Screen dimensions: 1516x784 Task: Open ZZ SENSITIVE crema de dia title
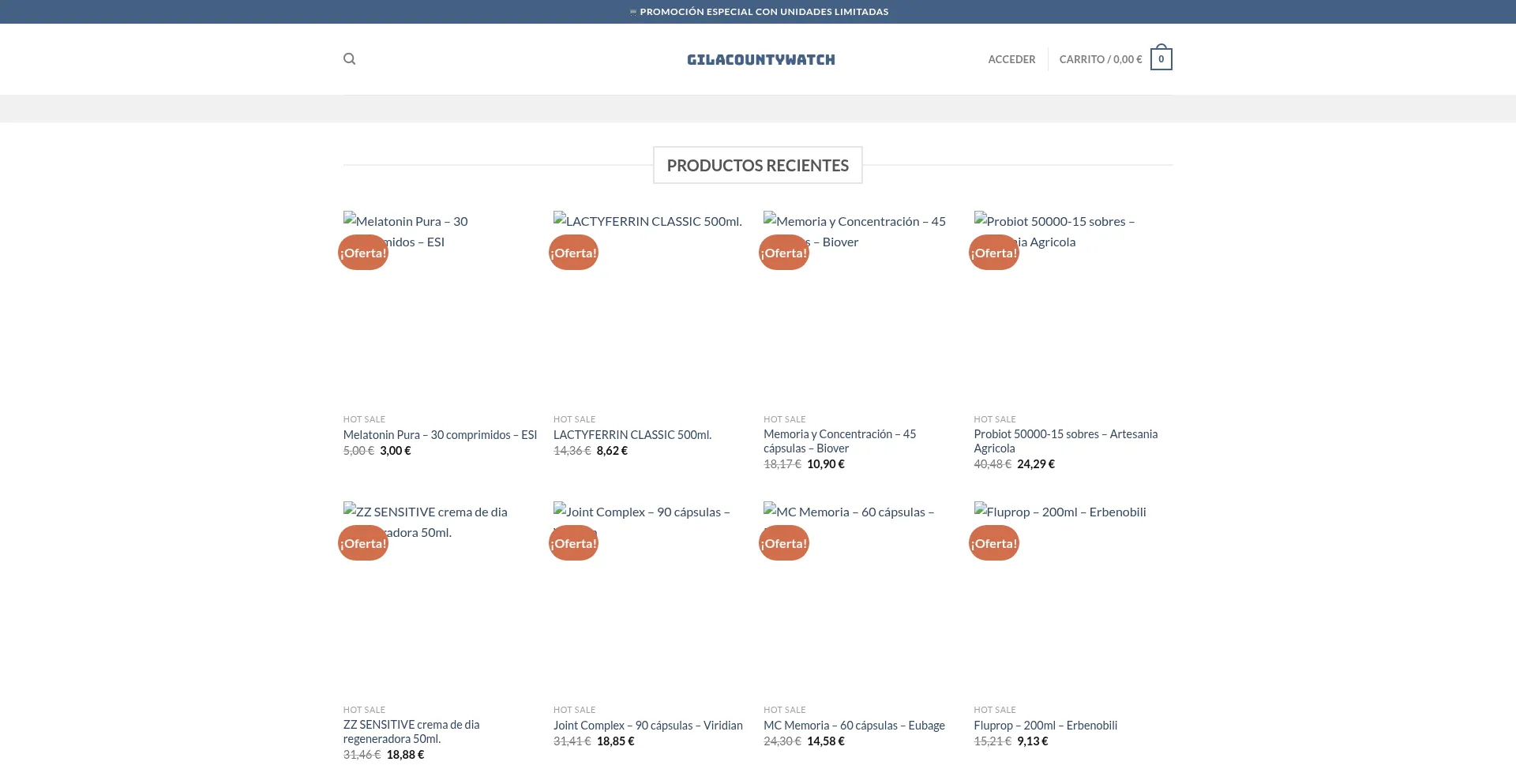(x=411, y=731)
